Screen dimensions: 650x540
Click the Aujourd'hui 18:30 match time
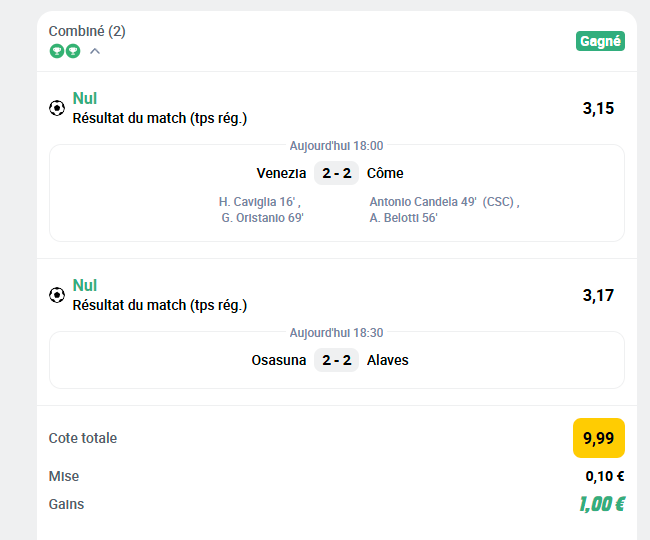click(x=336, y=333)
